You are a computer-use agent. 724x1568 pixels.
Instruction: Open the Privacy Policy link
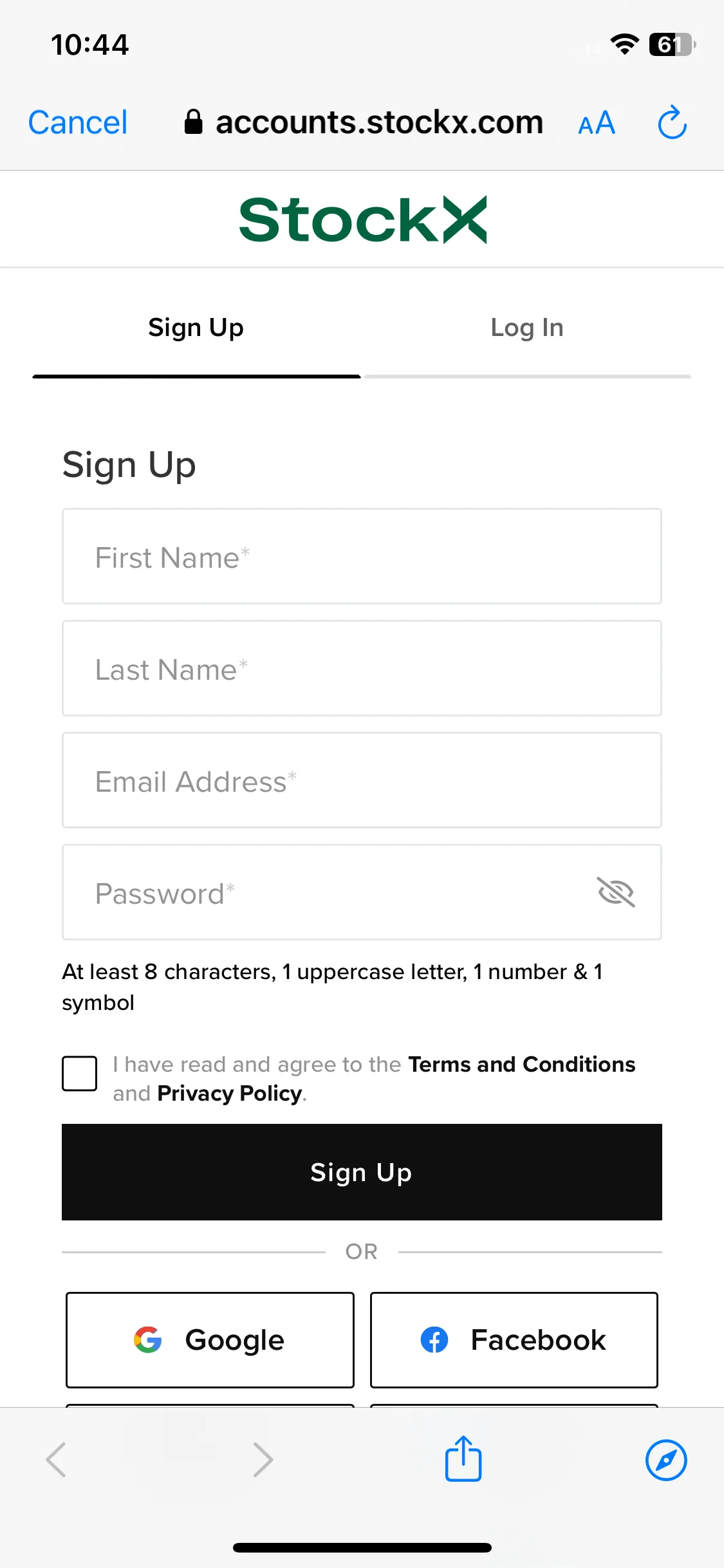tap(230, 1094)
